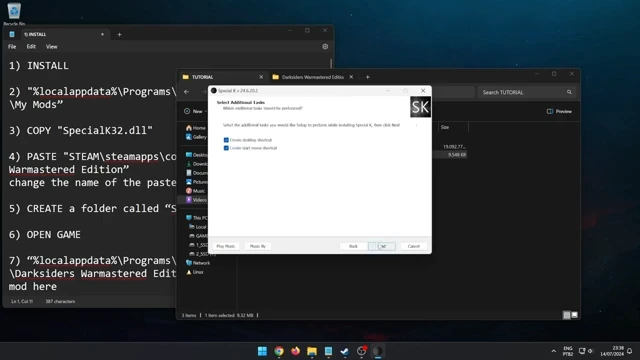Open Notepad settings gear

point(325,47)
